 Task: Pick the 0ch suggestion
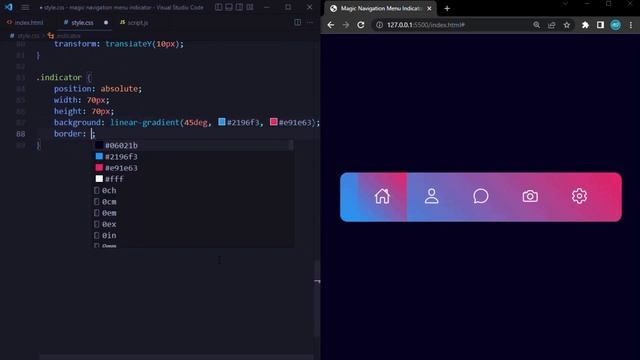(x=192, y=190)
